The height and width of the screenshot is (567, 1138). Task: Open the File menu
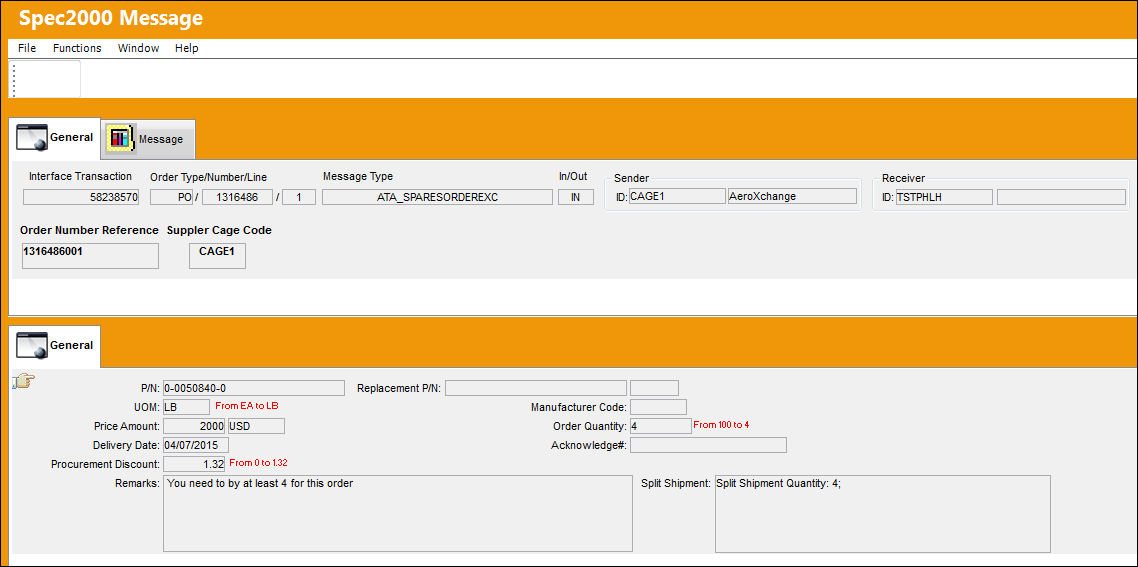tap(27, 48)
